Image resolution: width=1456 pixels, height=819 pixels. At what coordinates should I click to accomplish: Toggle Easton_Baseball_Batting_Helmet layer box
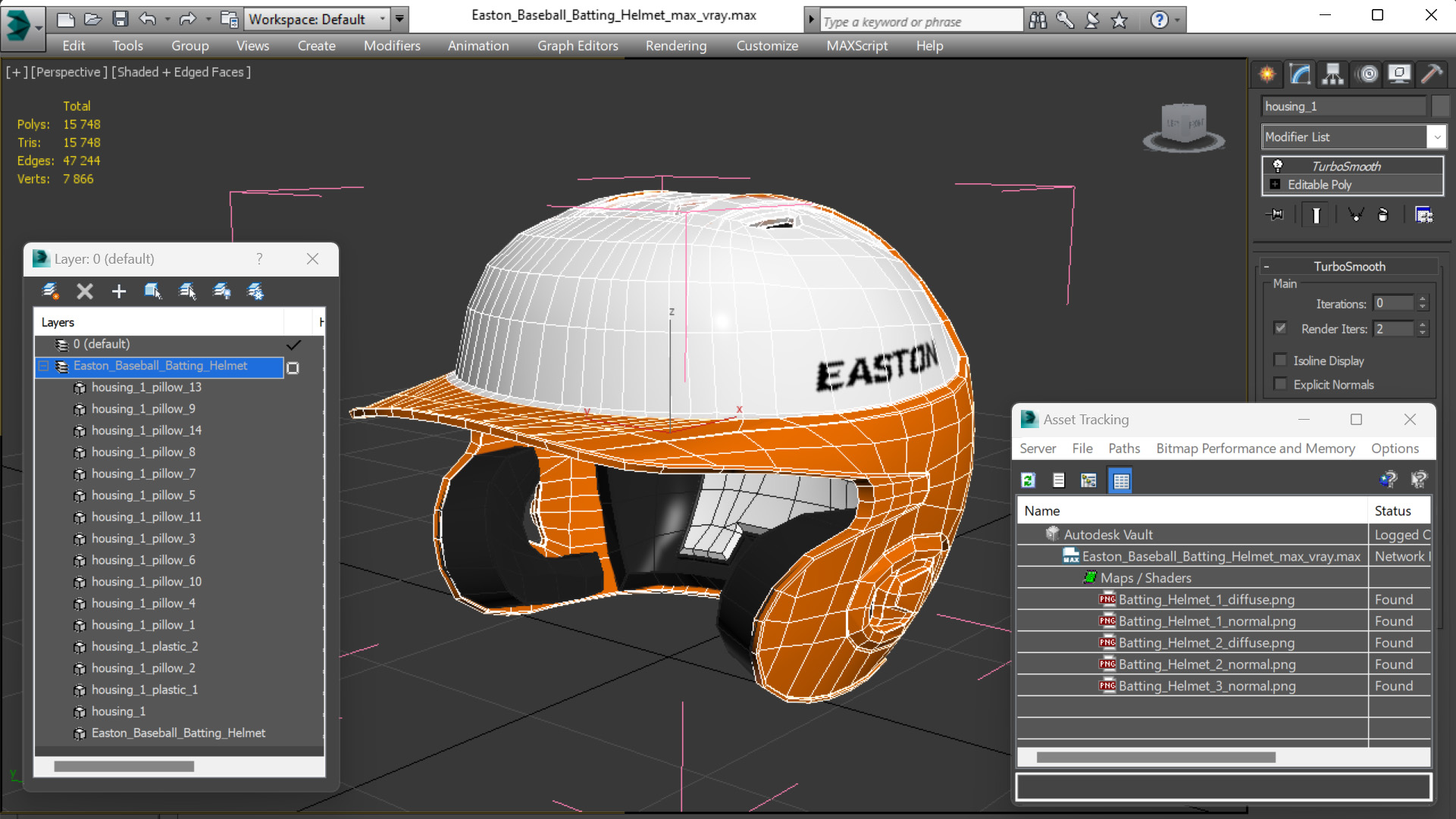pyautogui.click(x=293, y=367)
